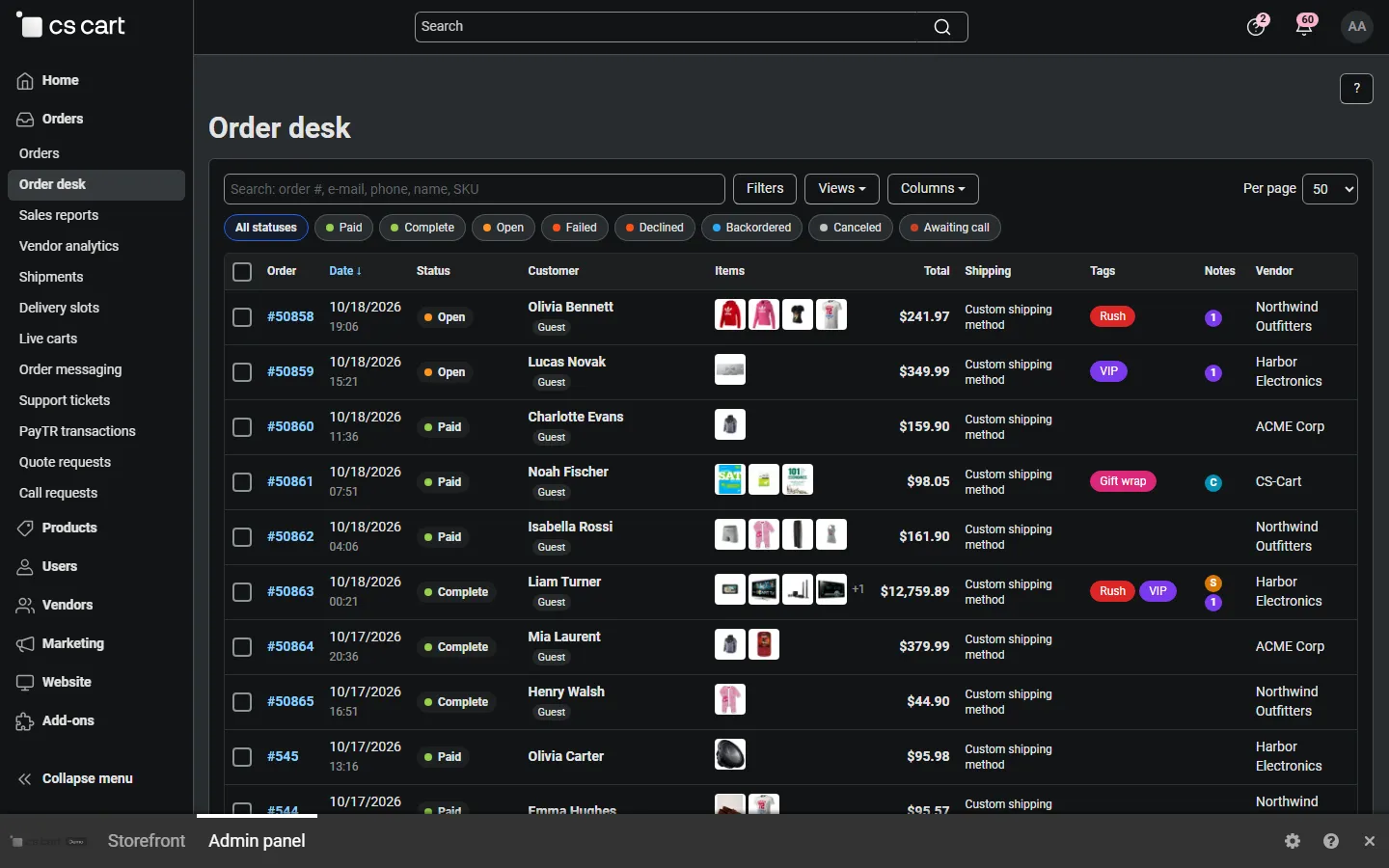Viewport: 1389px width, 868px height.
Task: Toggle the select-all orders checkbox
Action: coord(242,272)
